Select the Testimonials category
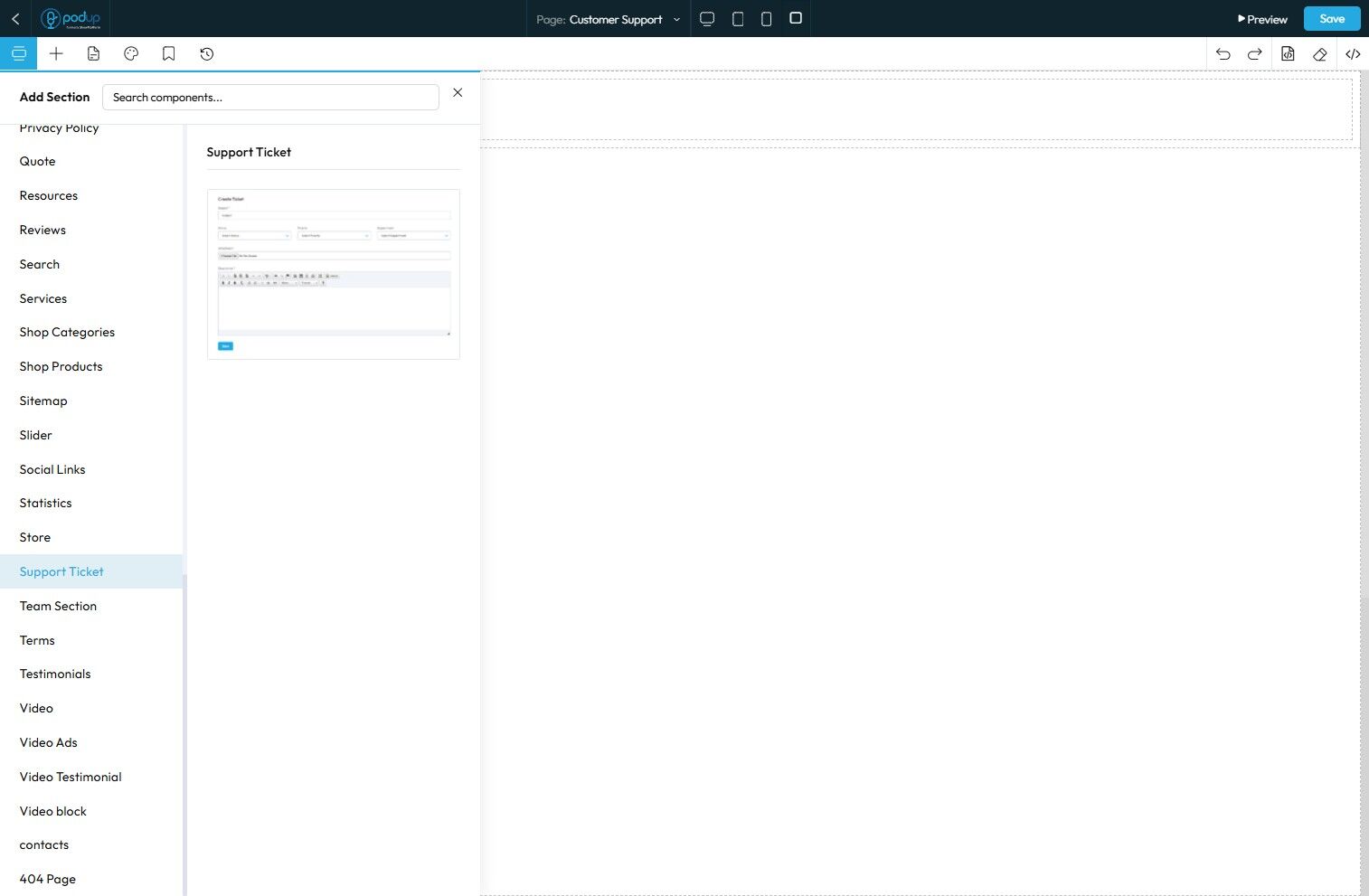This screenshot has width=1369, height=896. [x=55, y=674]
